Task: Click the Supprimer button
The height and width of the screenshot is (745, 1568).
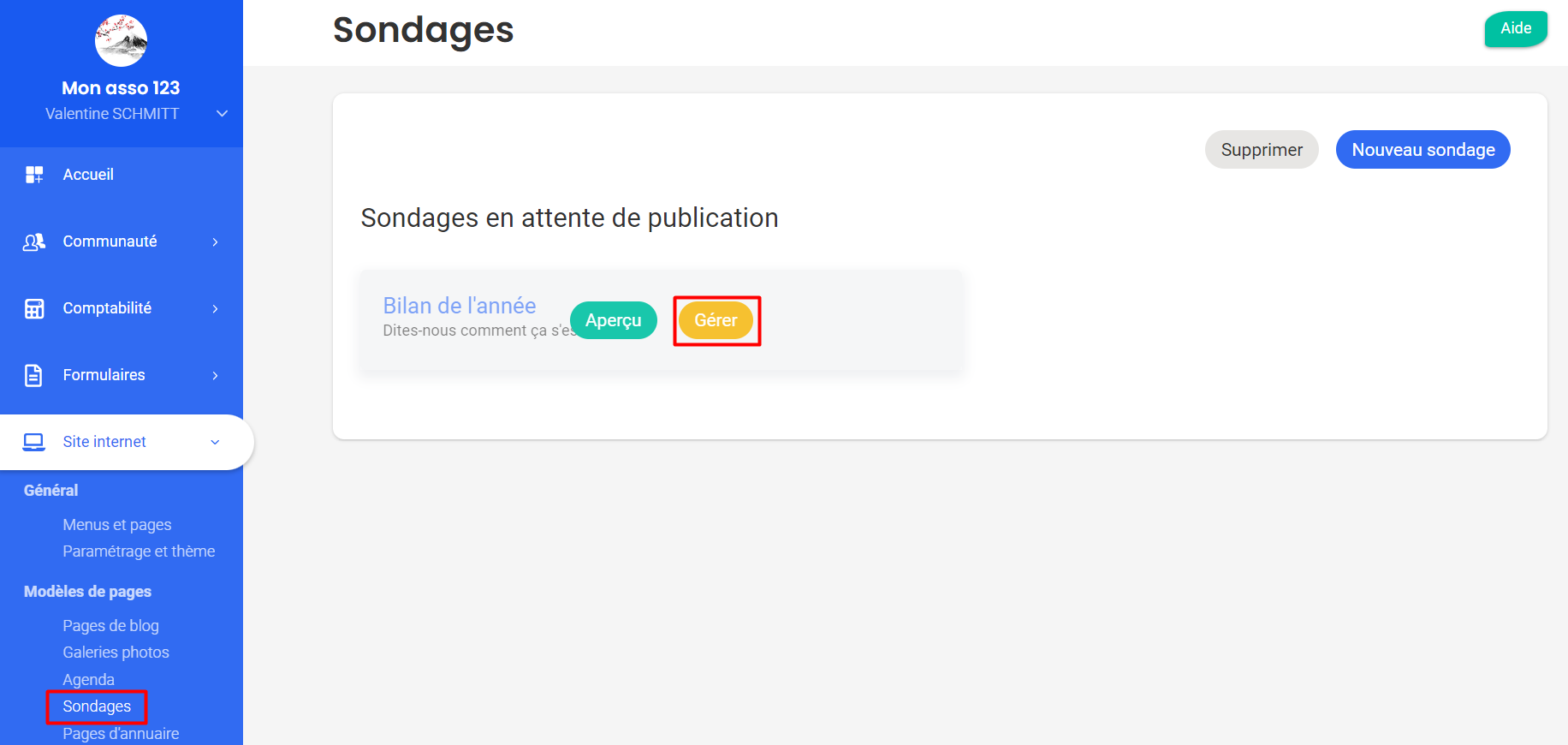Action: coord(1261,150)
